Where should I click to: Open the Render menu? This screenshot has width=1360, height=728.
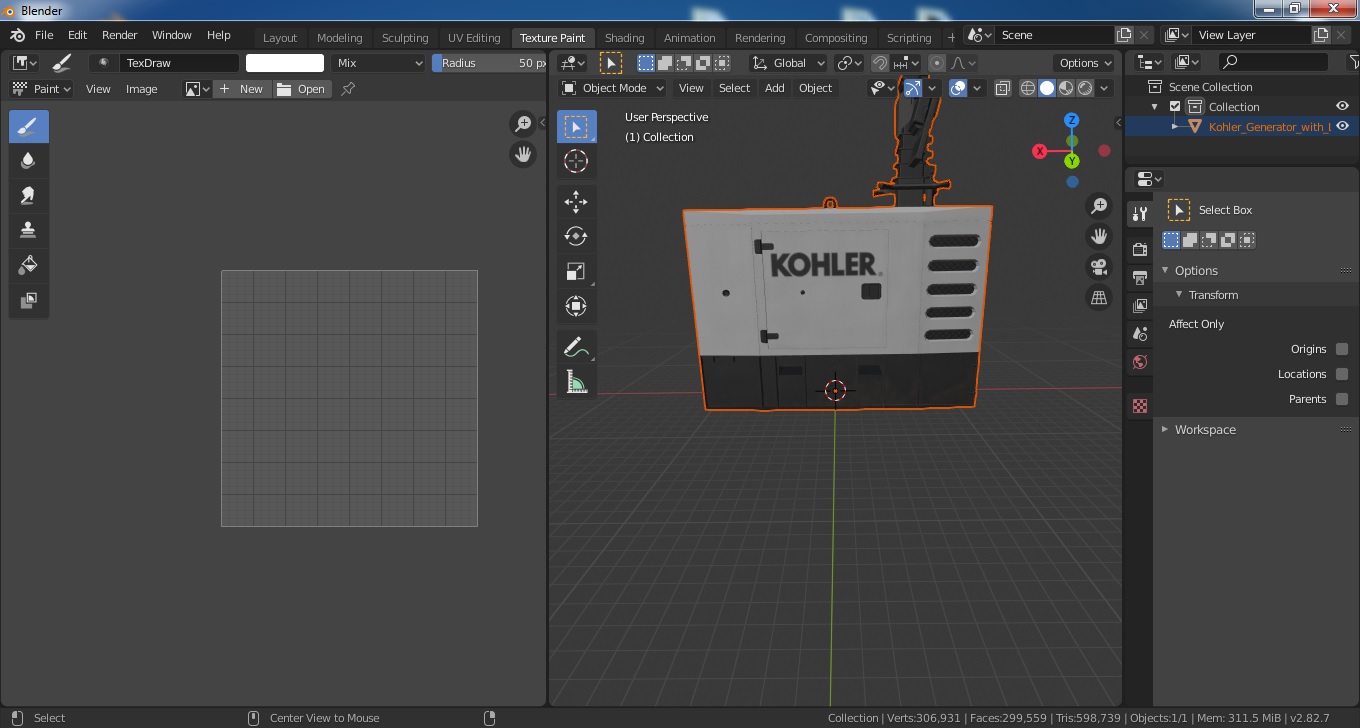coord(119,35)
